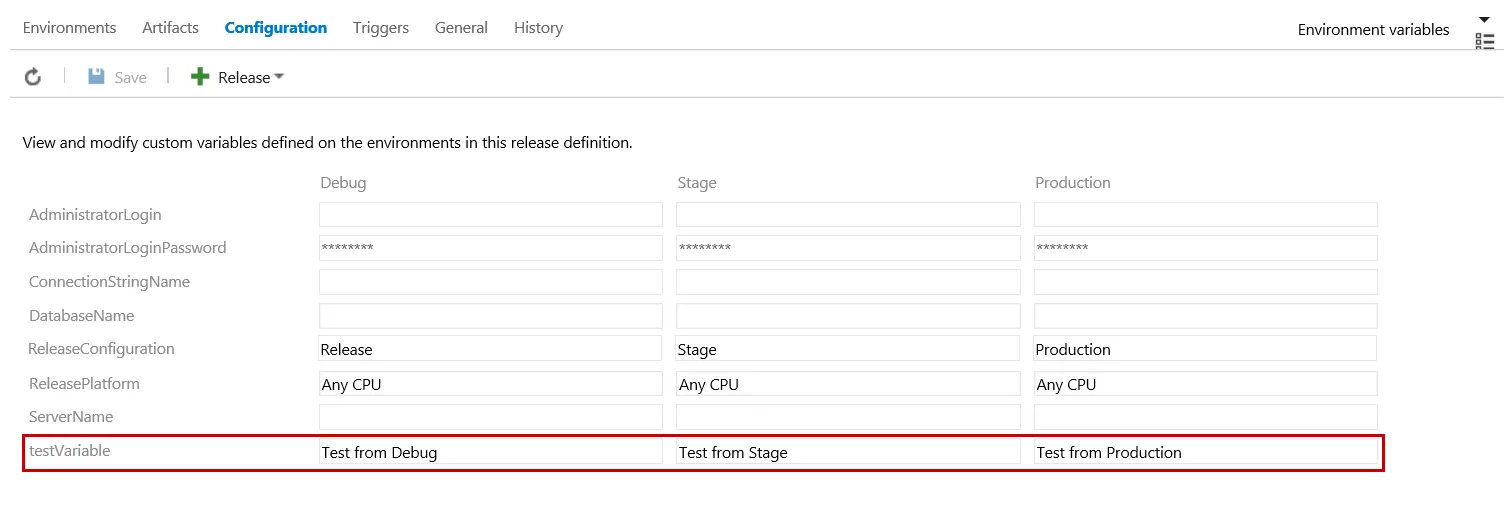Click the Configuration tab
Image resolution: width=1507 pixels, height=506 pixels.
(x=276, y=28)
